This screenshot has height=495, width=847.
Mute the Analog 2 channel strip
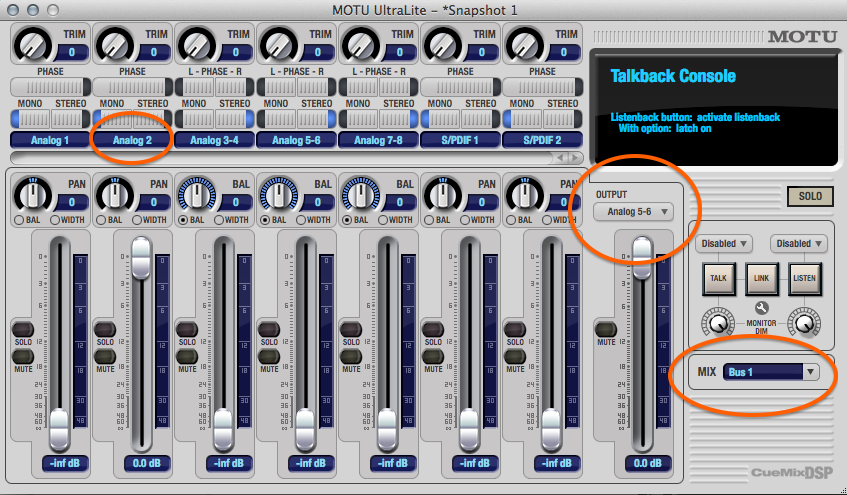(106, 356)
